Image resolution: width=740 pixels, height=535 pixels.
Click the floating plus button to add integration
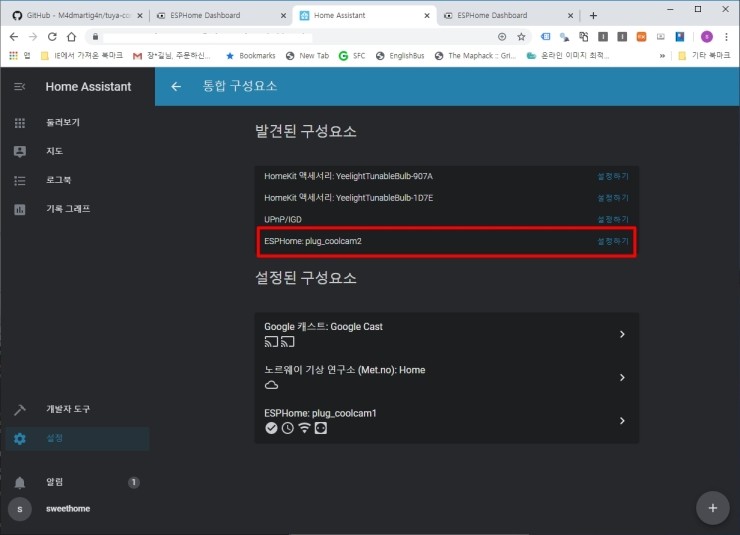pos(713,508)
